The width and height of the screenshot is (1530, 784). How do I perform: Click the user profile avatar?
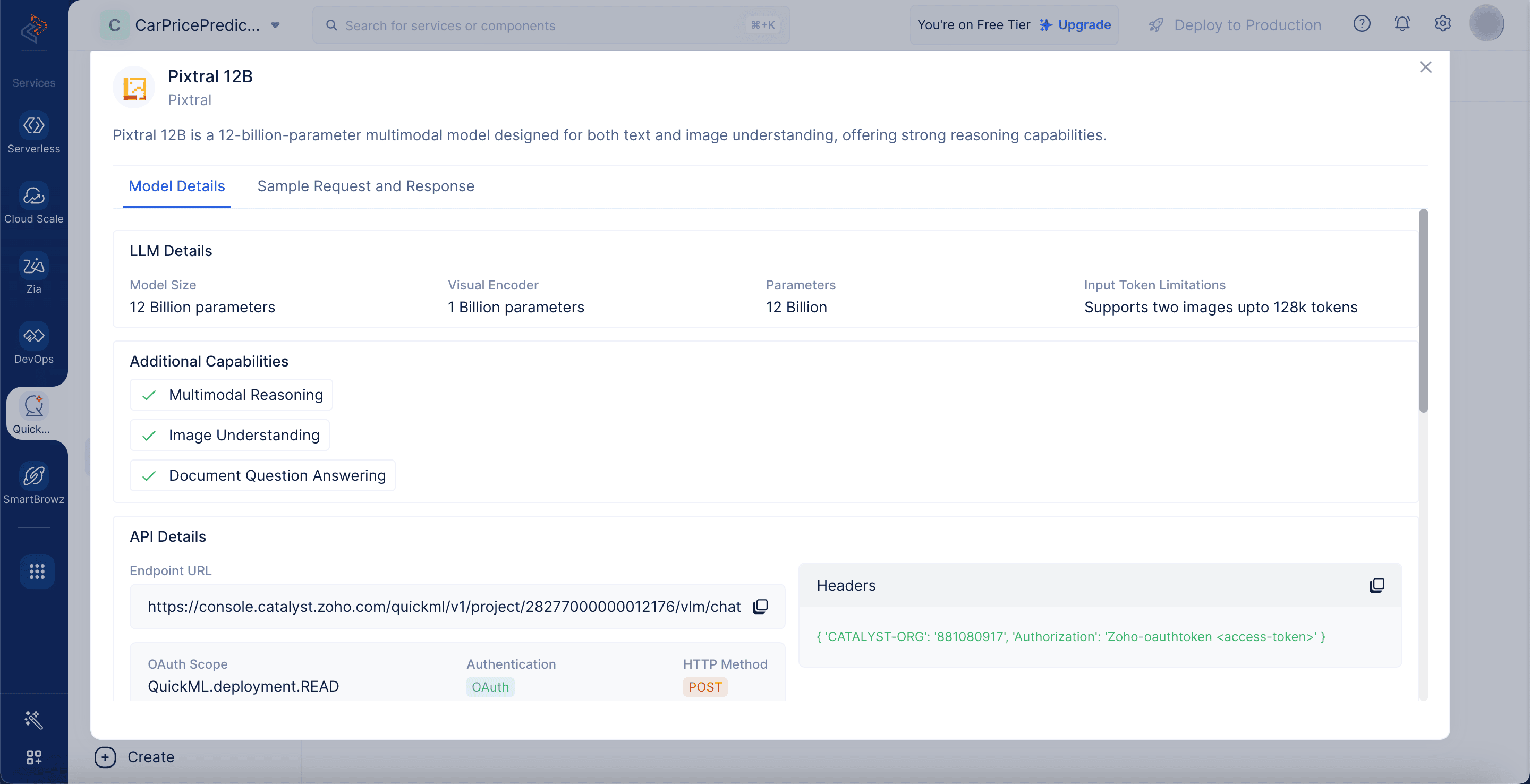coord(1486,24)
